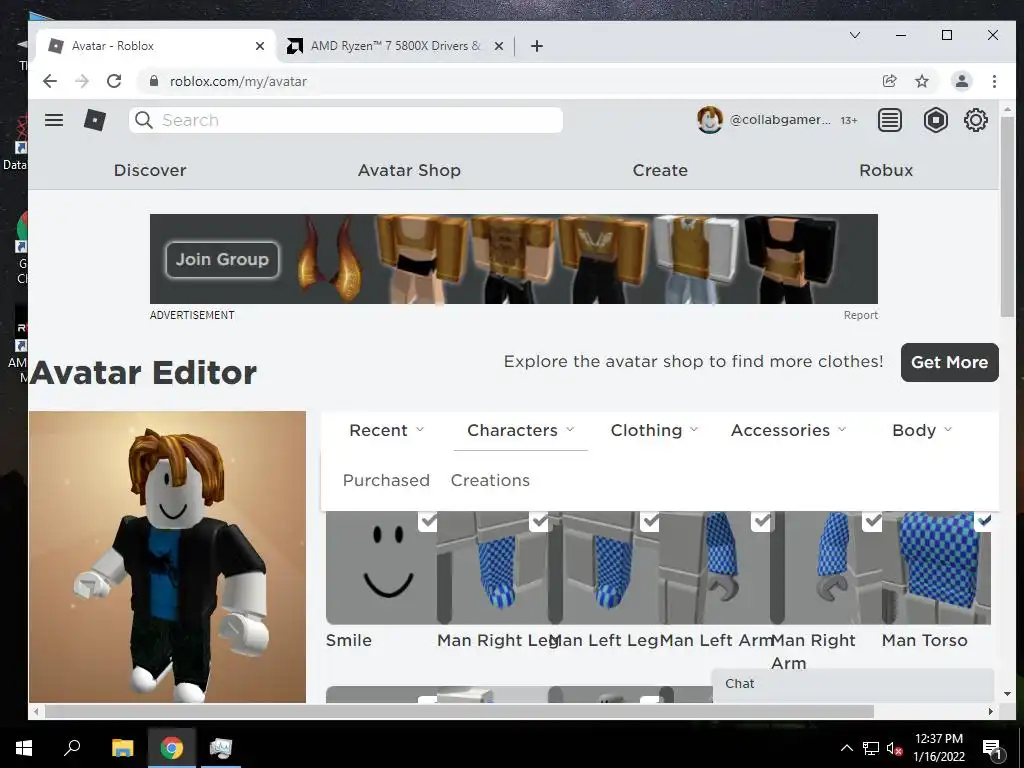Screen dimensions: 1024x768
Task: Open the Windows action center notifications
Action: coord(992,748)
